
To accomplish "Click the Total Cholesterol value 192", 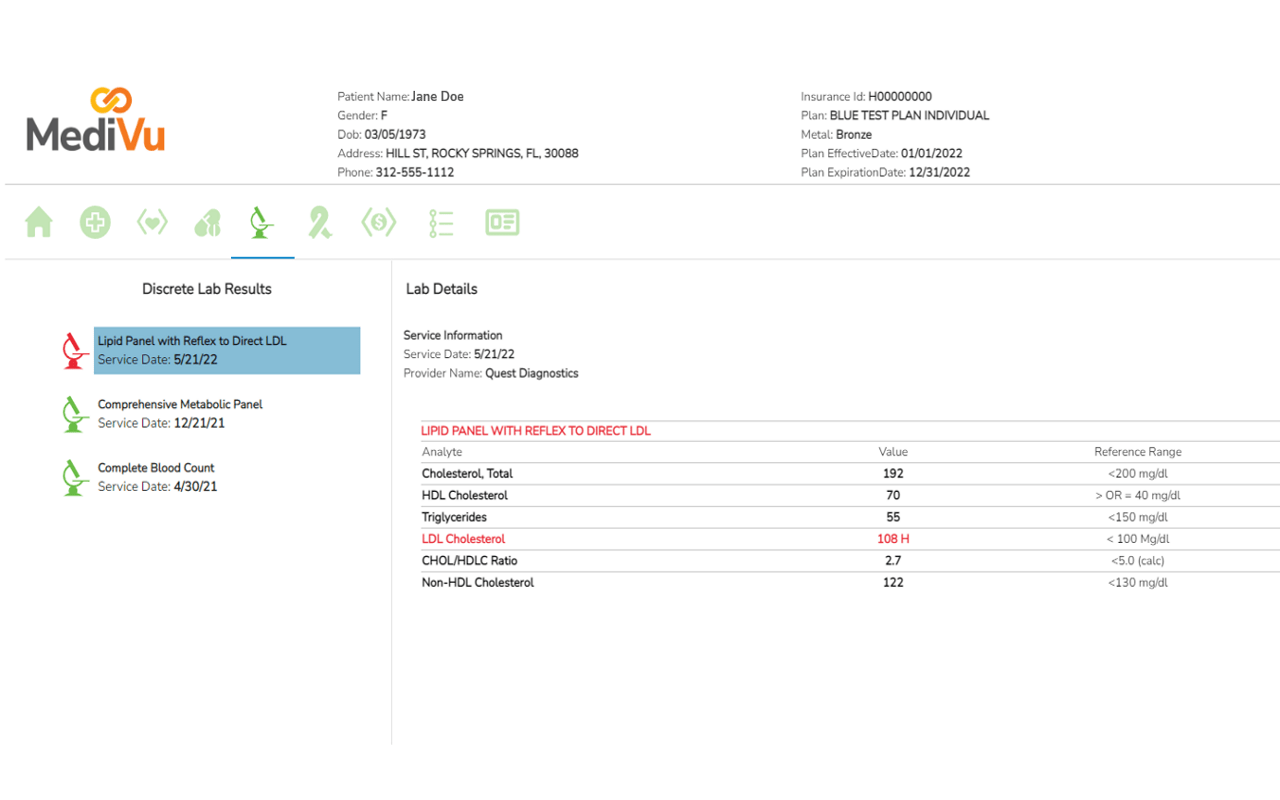I will click(x=893, y=474).
